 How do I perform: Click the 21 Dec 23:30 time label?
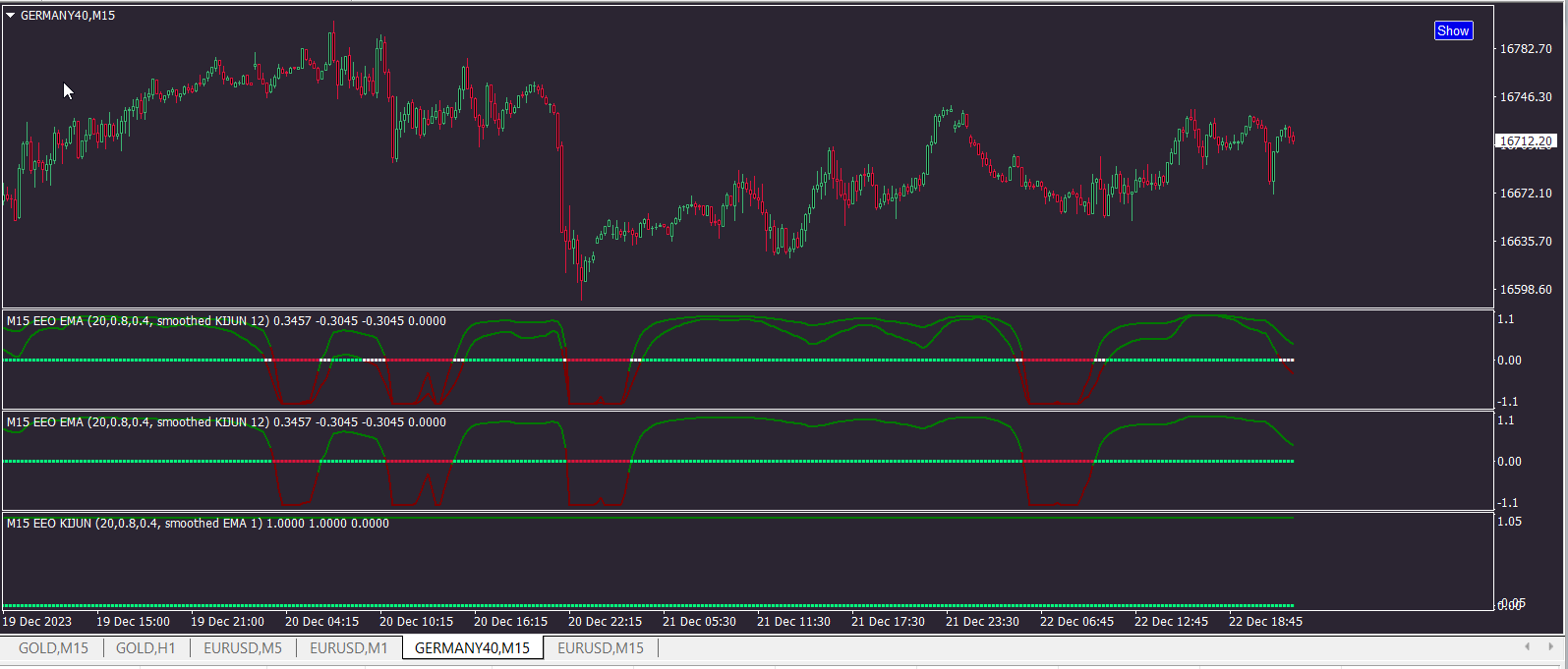[982, 621]
